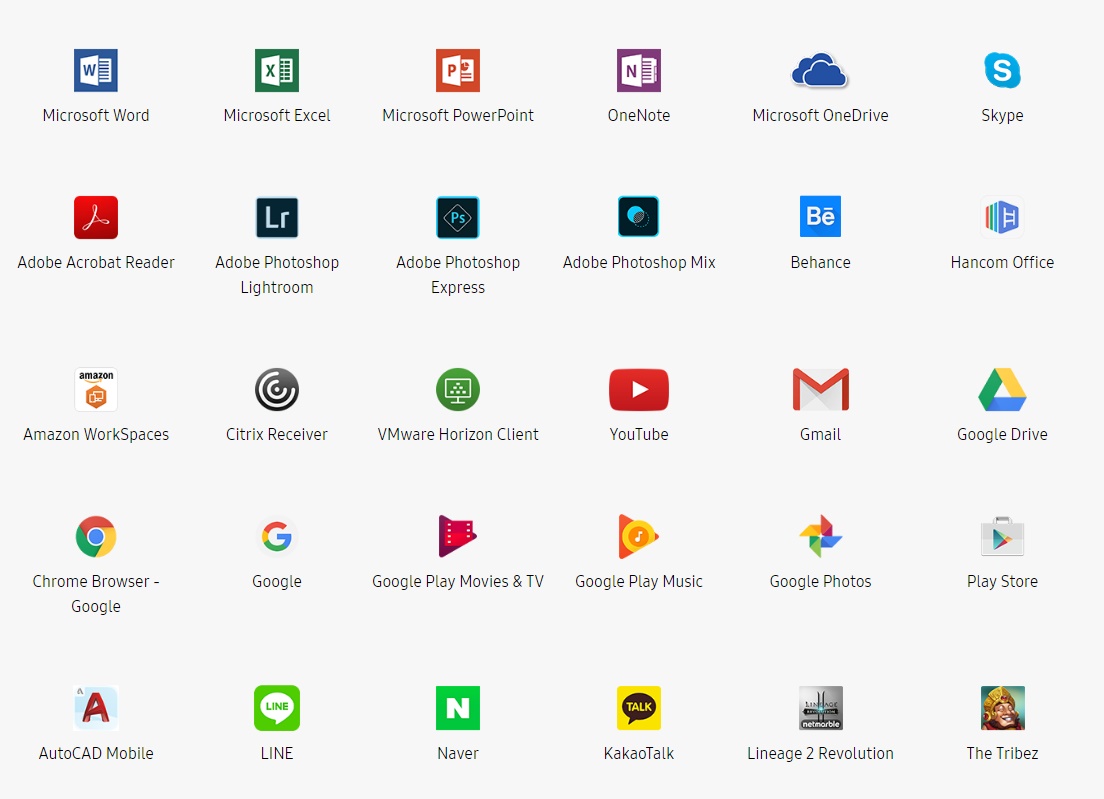Click the "YouTube" text label
1104x799 pixels.
[639, 434]
